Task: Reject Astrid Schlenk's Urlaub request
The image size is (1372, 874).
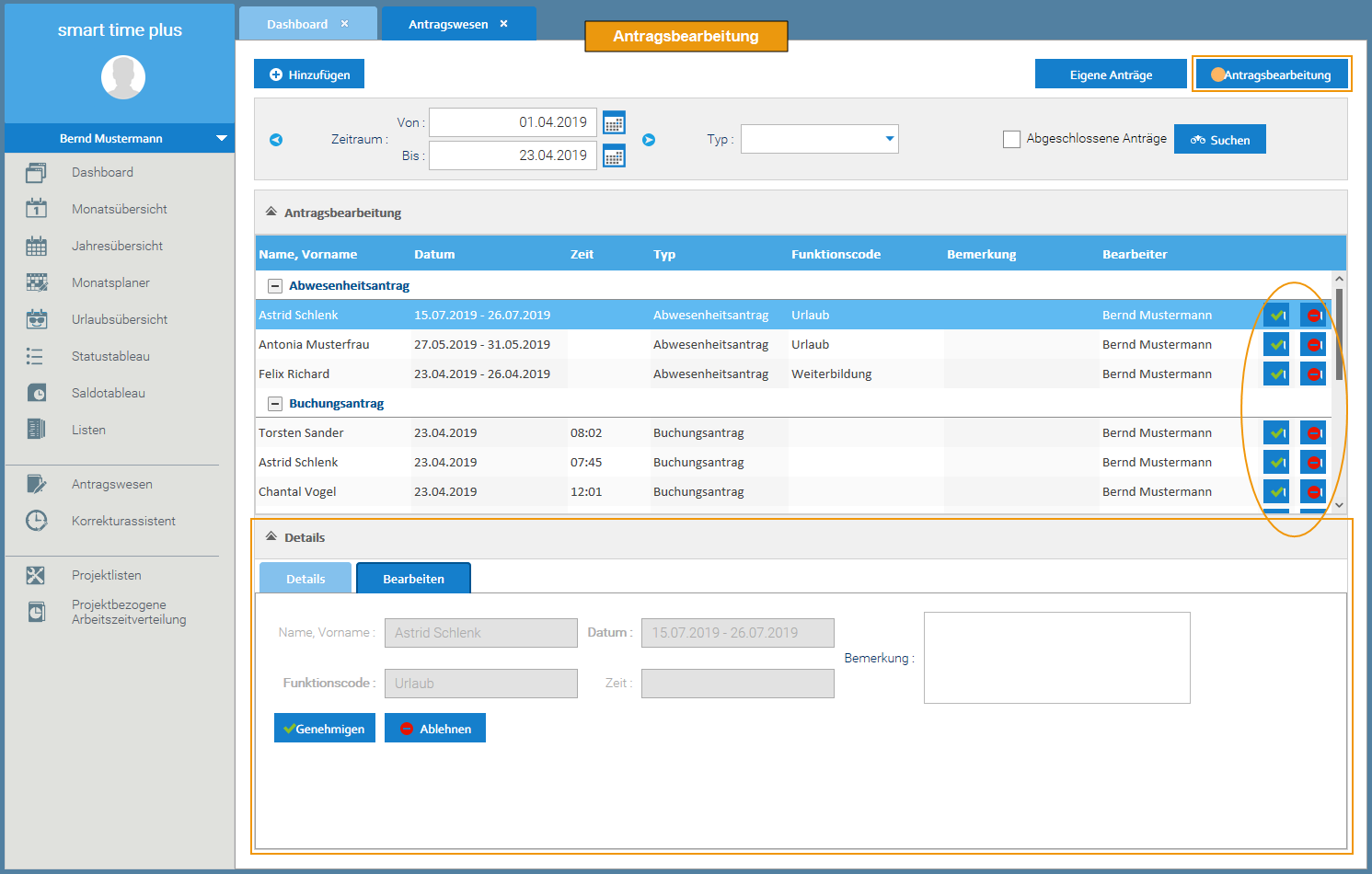Action: pyautogui.click(x=1313, y=315)
